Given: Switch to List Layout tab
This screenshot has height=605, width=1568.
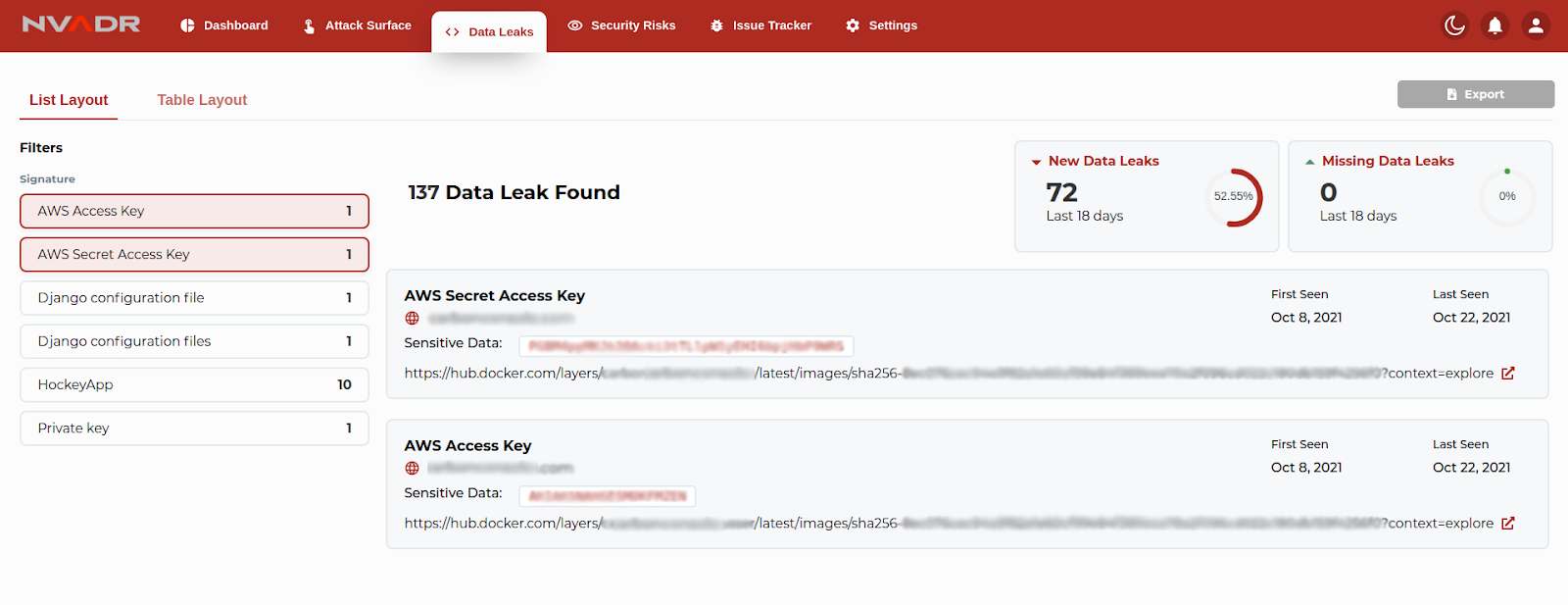Looking at the screenshot, I should [x=69, y=100].
